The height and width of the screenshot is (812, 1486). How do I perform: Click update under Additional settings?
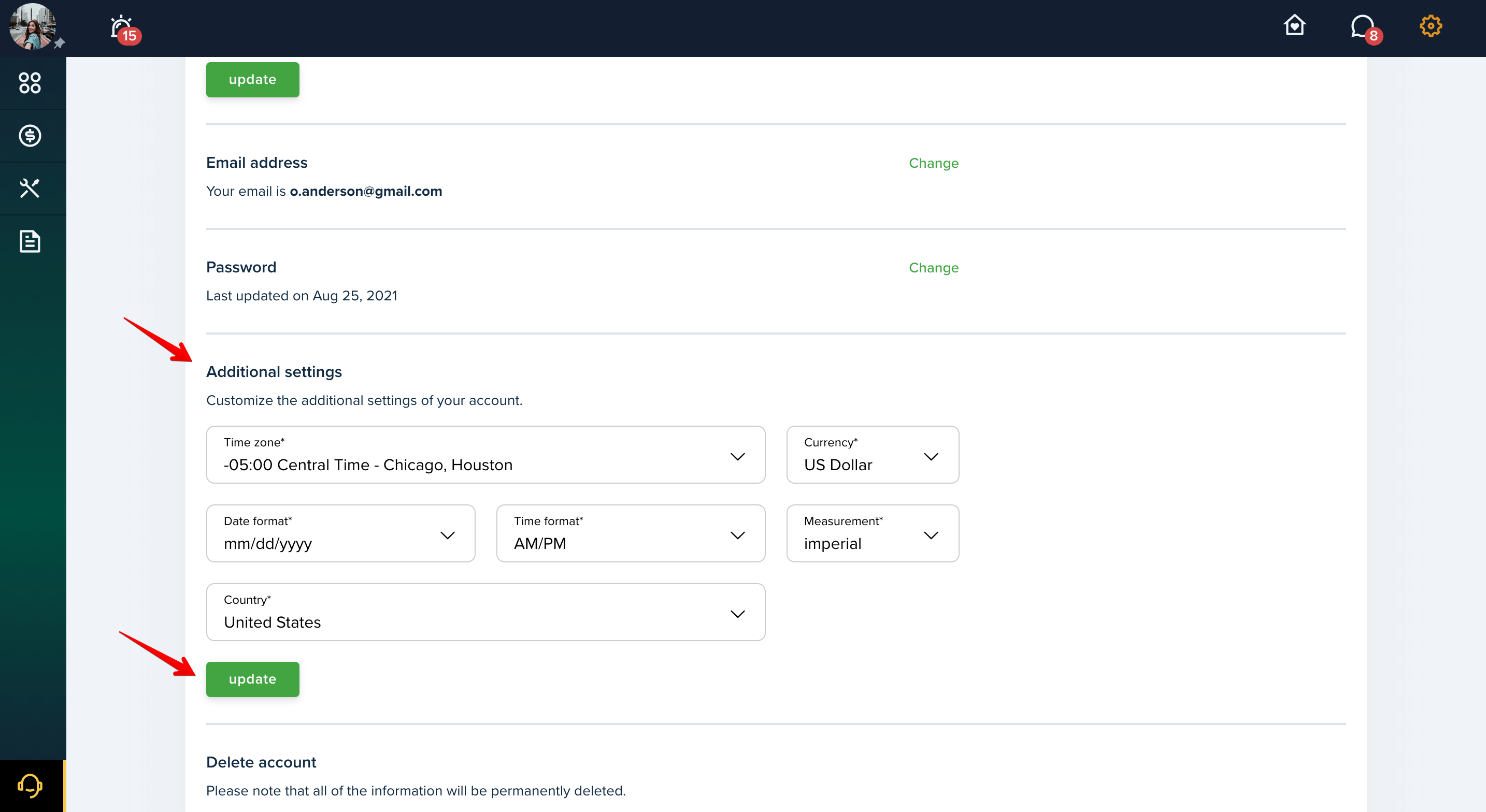(x=253, y=679)
